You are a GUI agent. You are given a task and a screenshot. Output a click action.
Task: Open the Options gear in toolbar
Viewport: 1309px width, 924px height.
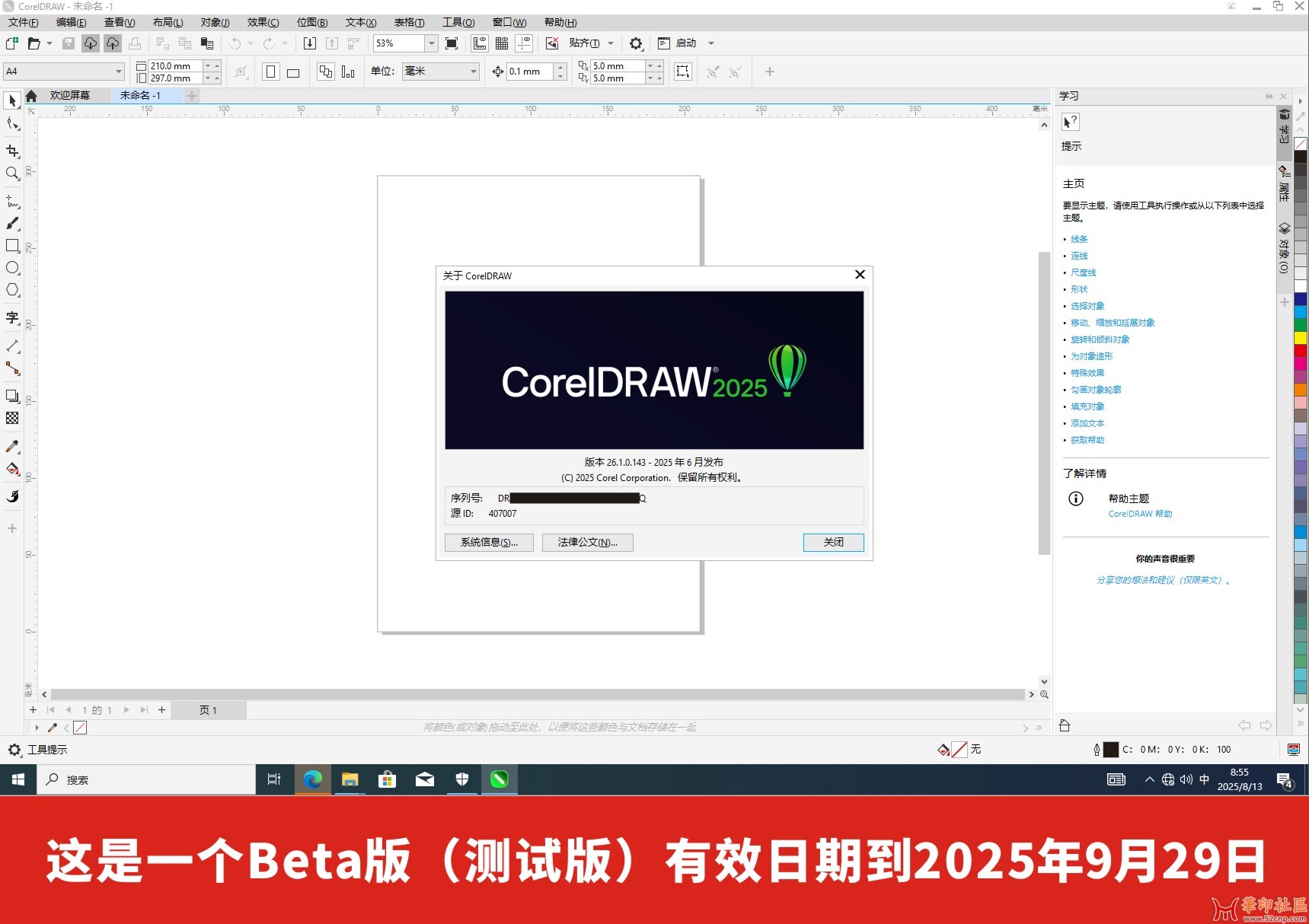[636, 43]
